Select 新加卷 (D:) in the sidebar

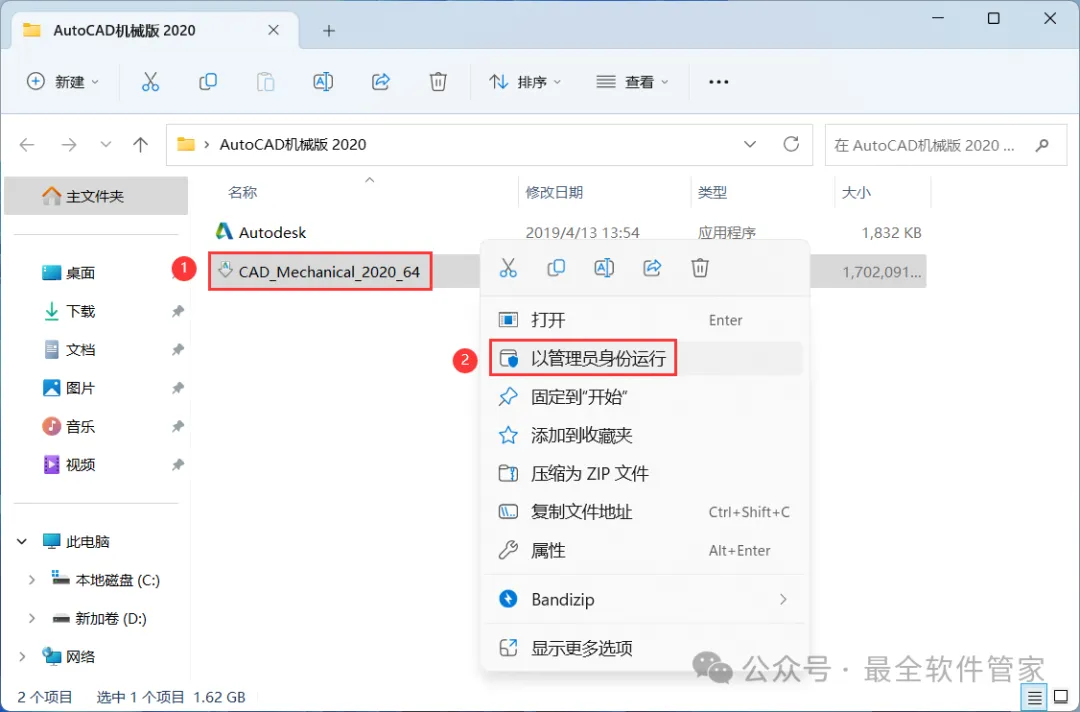pyautogui.click(x=100, y=619)
